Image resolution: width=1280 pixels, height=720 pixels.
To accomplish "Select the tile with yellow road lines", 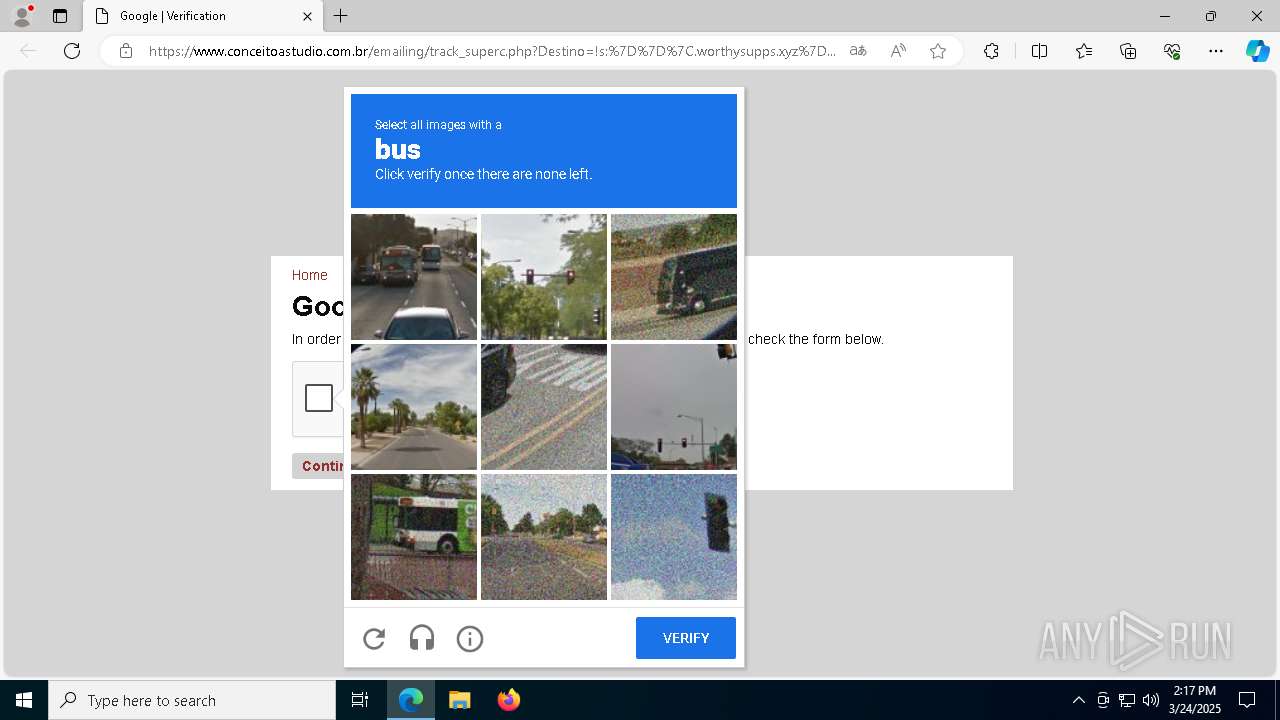I will (544, 407).
